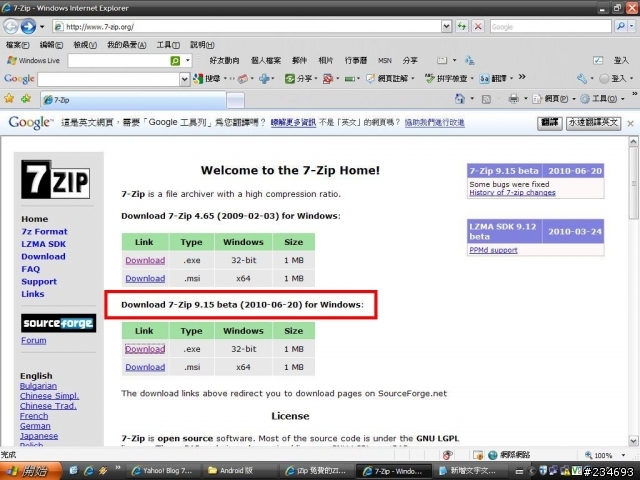640x480 pixels.
Task: Click the address bar with 7-zip.org URL
Action: point(247,27)
